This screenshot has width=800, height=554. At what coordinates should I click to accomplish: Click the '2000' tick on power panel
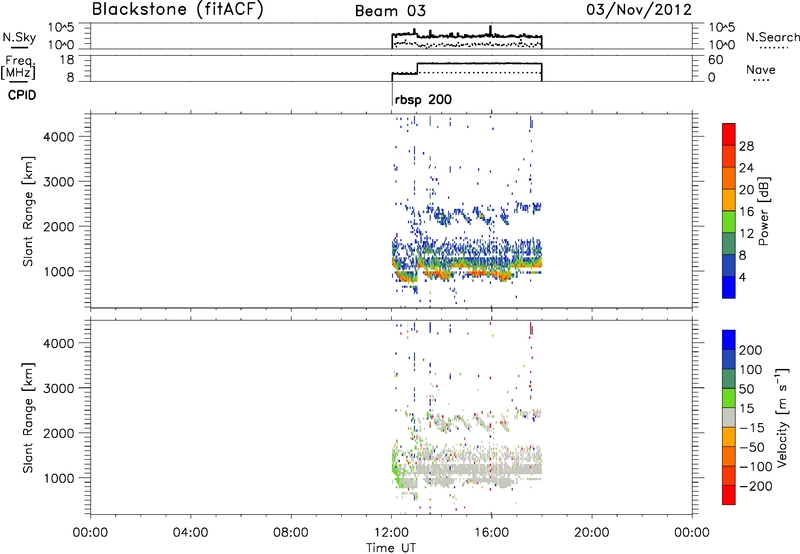coord(59,226)
